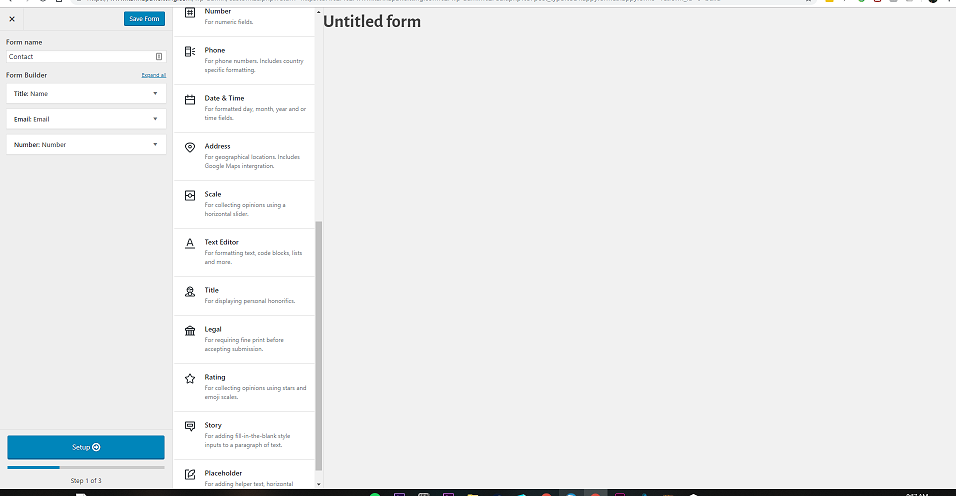Click 'For displaying personal honorifics.' description
Image resolution: width=956 pixels, height=496 pixels.
pyautogui.click(x=249, y=301)
